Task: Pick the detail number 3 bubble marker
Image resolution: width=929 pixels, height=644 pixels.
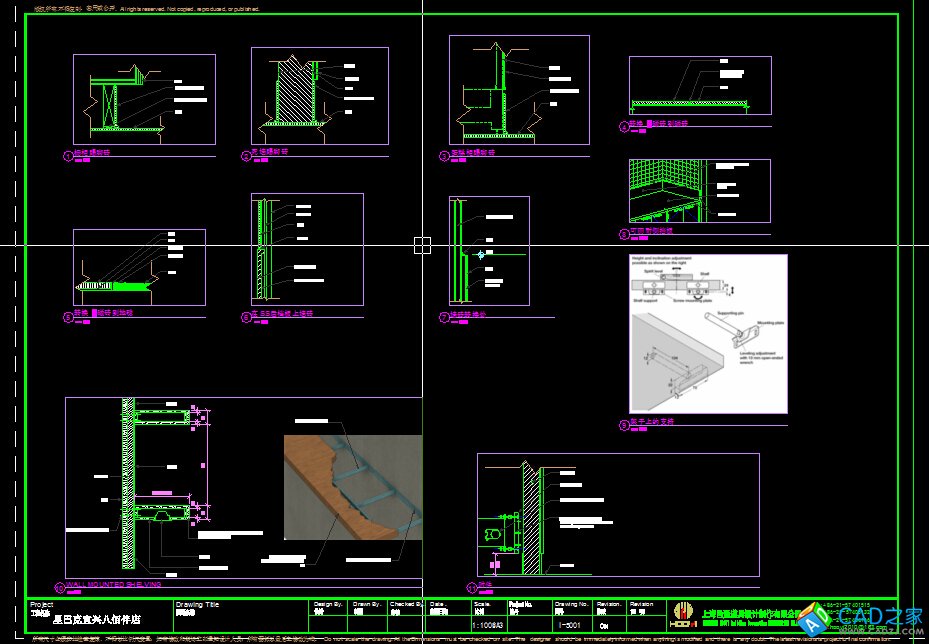Action: (444, 156)
